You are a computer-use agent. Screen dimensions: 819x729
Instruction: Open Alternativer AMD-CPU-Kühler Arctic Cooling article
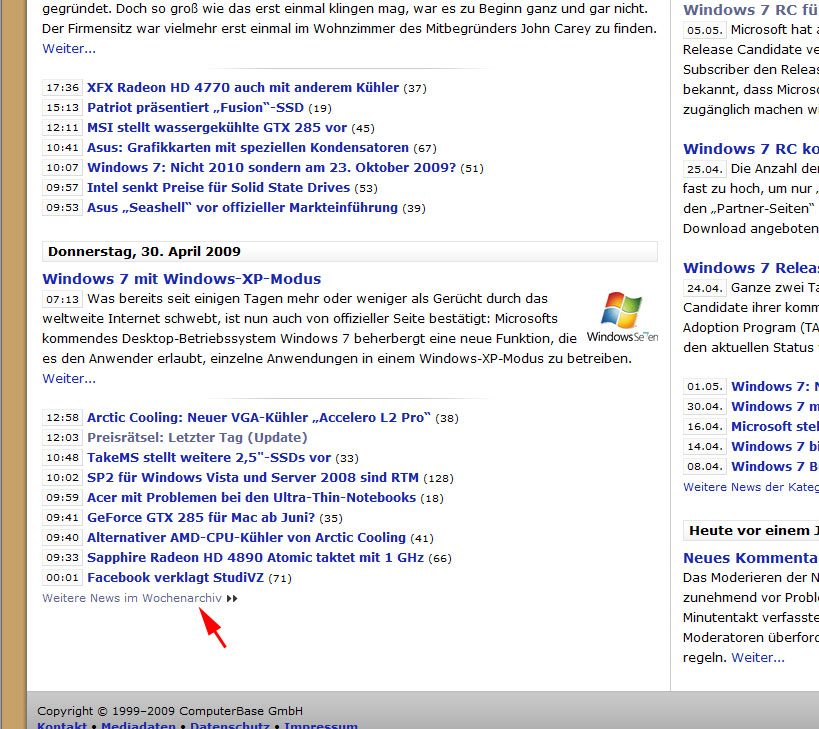[x=247, y=538]
